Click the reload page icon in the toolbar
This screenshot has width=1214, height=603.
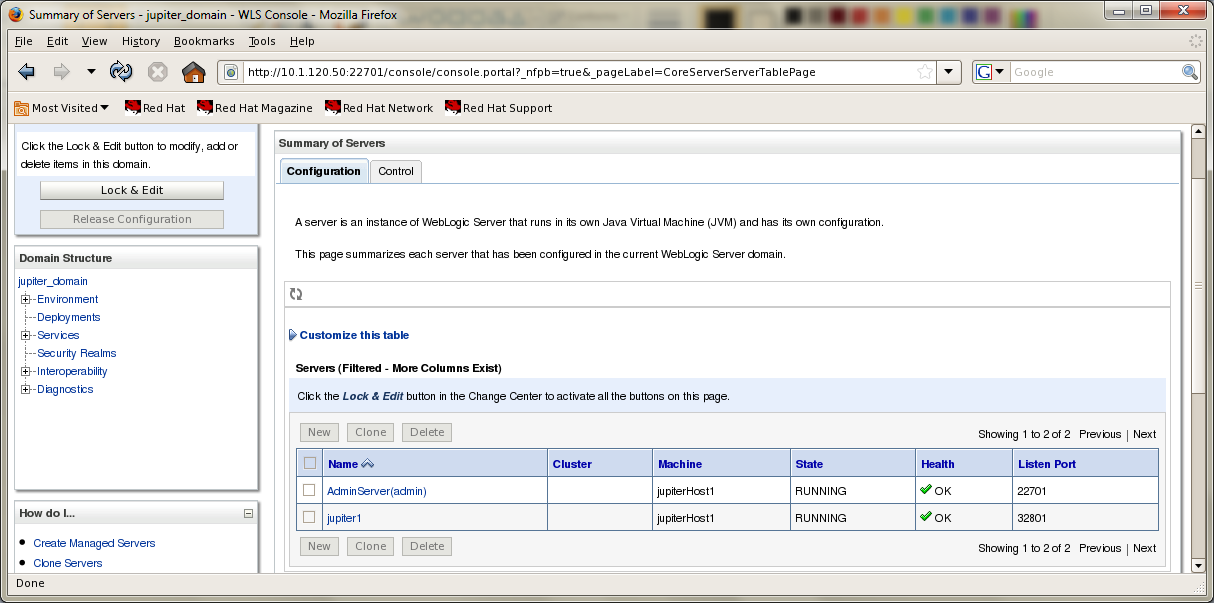click(x=122, y=71)
